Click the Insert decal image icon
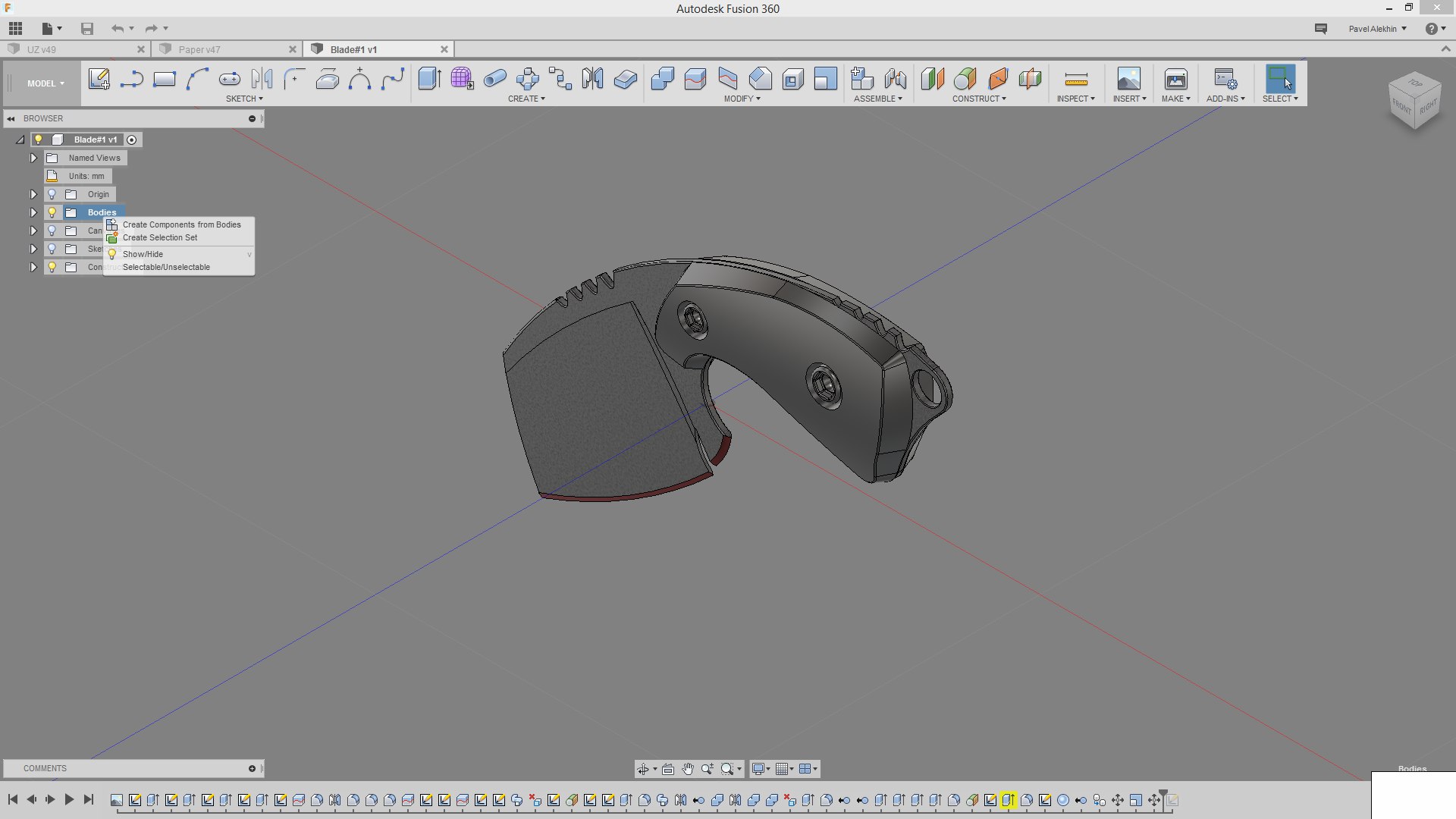The height and width of the screenshot is (819, 1456). [1128, 79]
